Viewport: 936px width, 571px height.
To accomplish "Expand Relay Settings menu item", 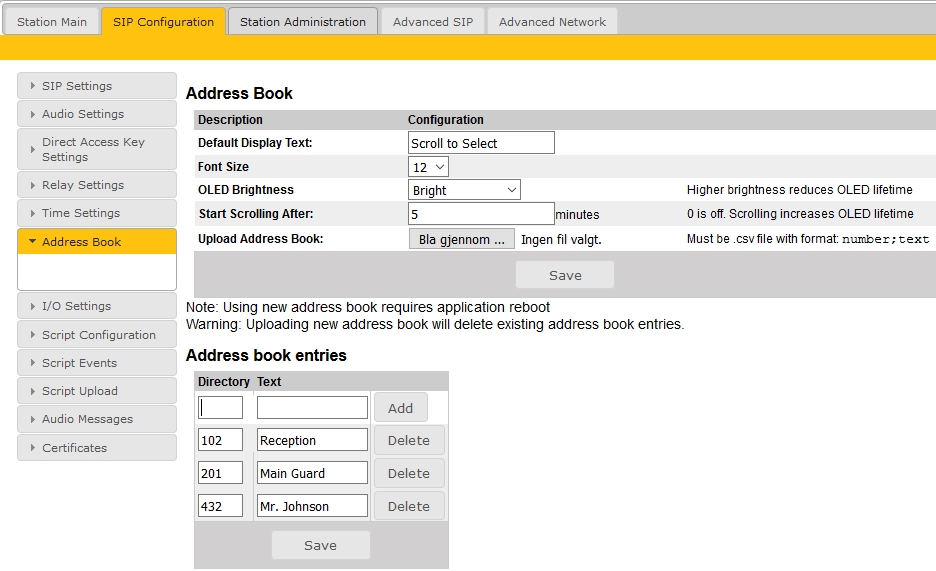I will click(96, 185).
